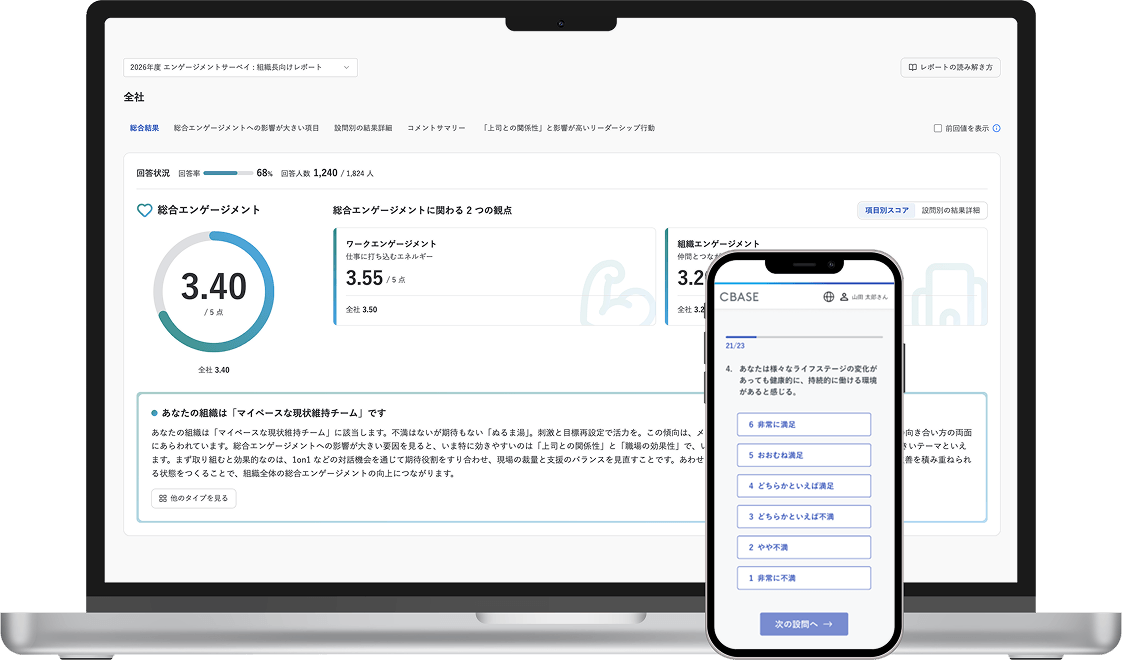Open the レポートの読み解き方 guide

(x=950, y=67)
